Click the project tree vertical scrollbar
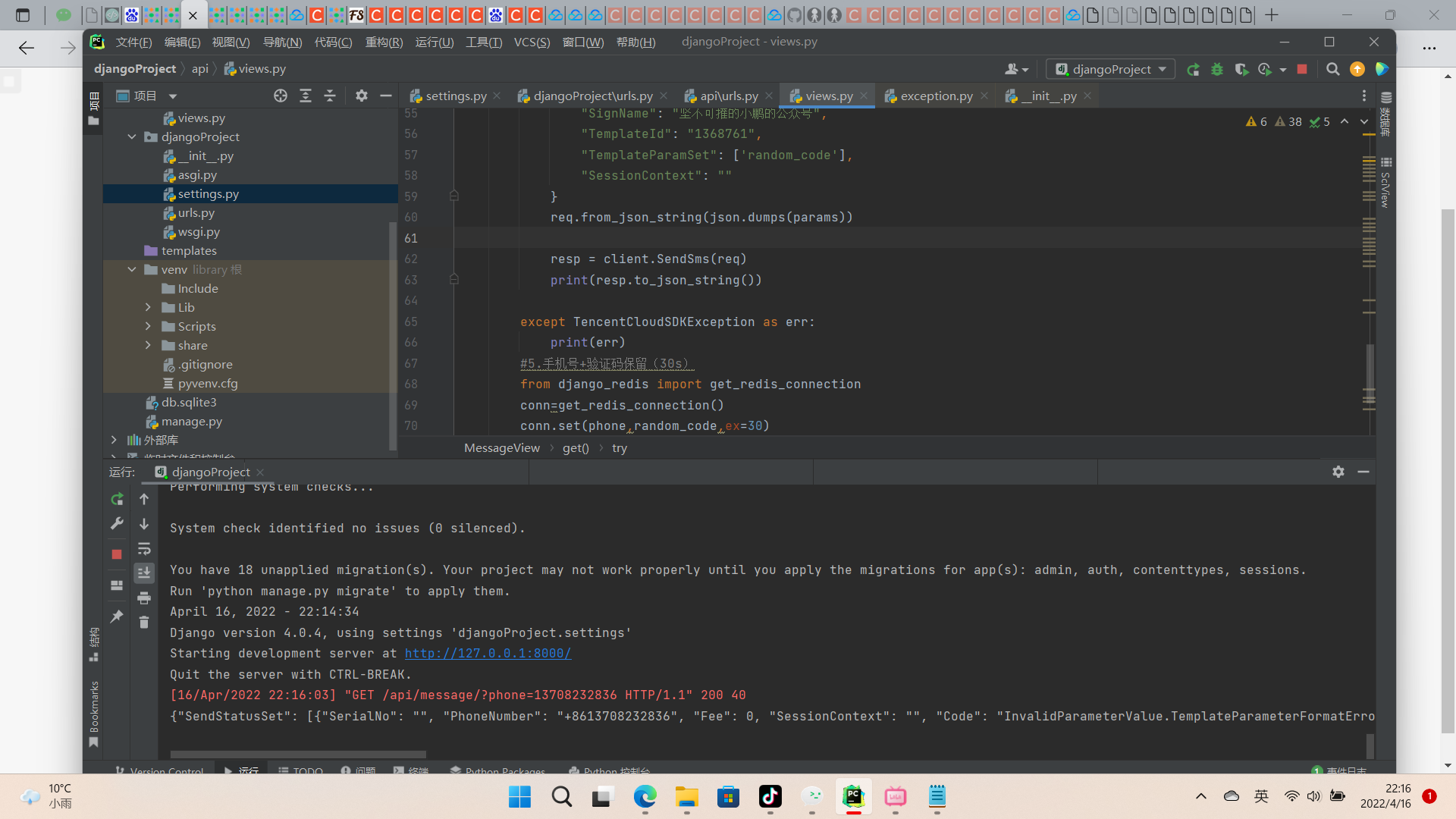The image size is (1456, 819). 392,335
